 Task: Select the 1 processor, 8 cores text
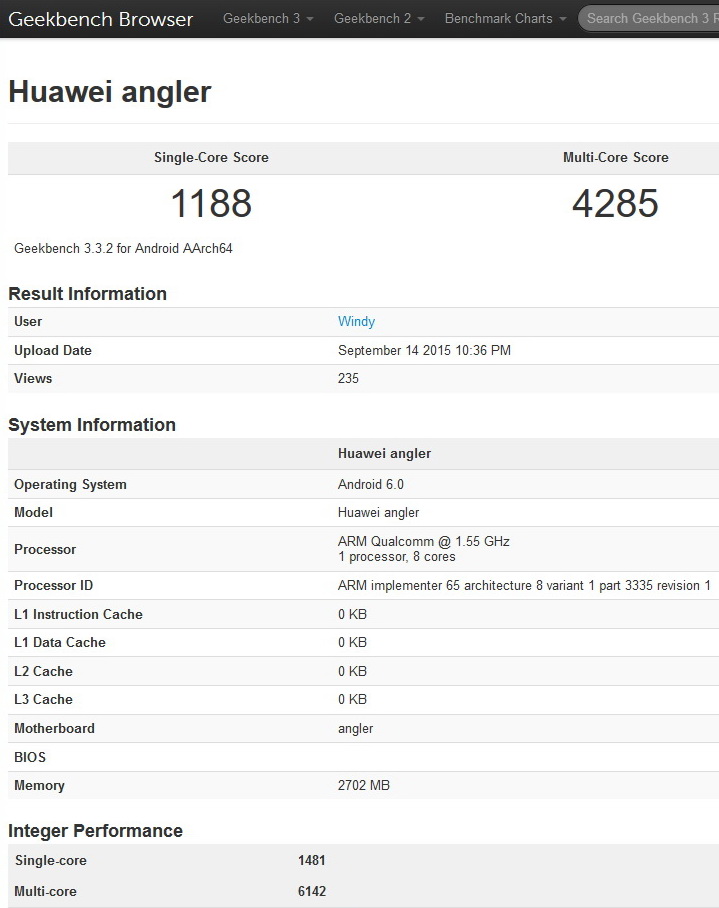[x=397, y=556]
